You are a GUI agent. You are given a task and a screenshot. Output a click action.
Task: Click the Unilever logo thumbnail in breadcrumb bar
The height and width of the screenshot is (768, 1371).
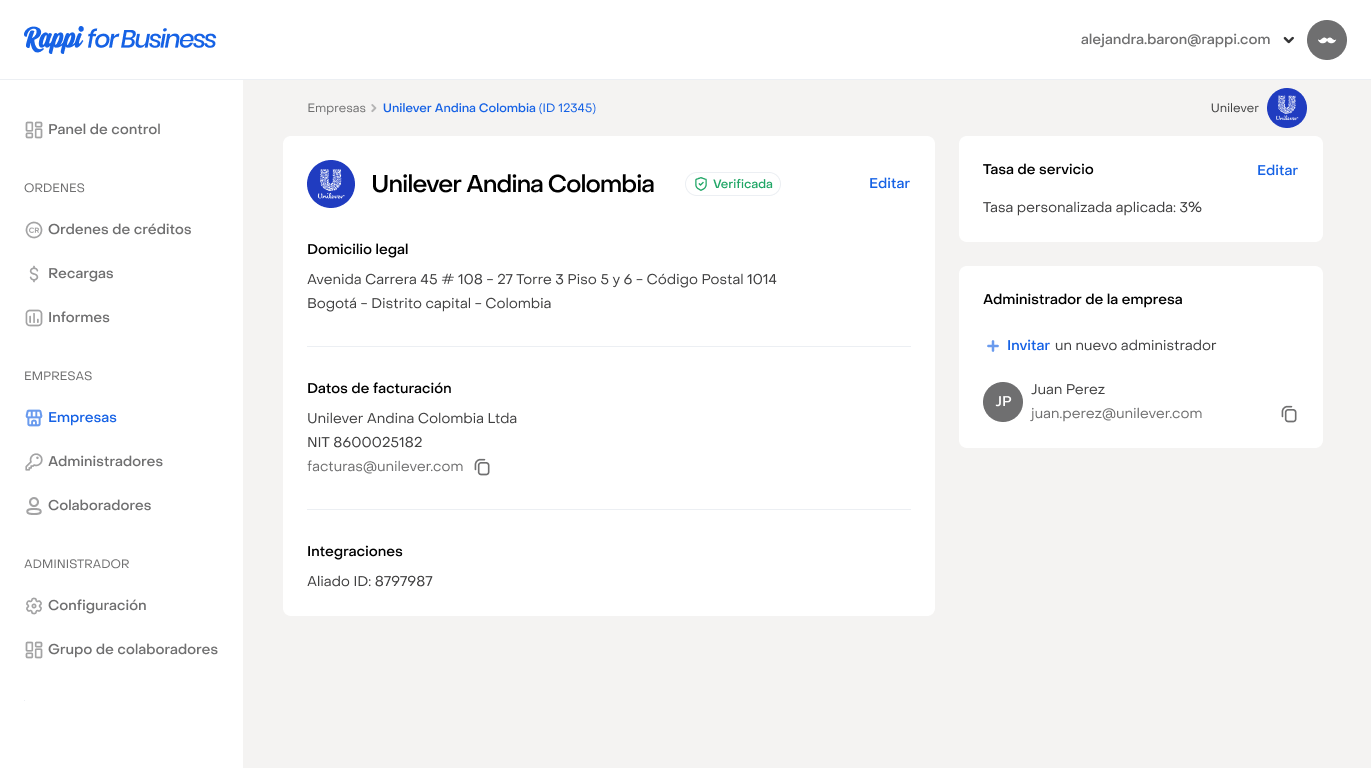tap(1286, 108)
